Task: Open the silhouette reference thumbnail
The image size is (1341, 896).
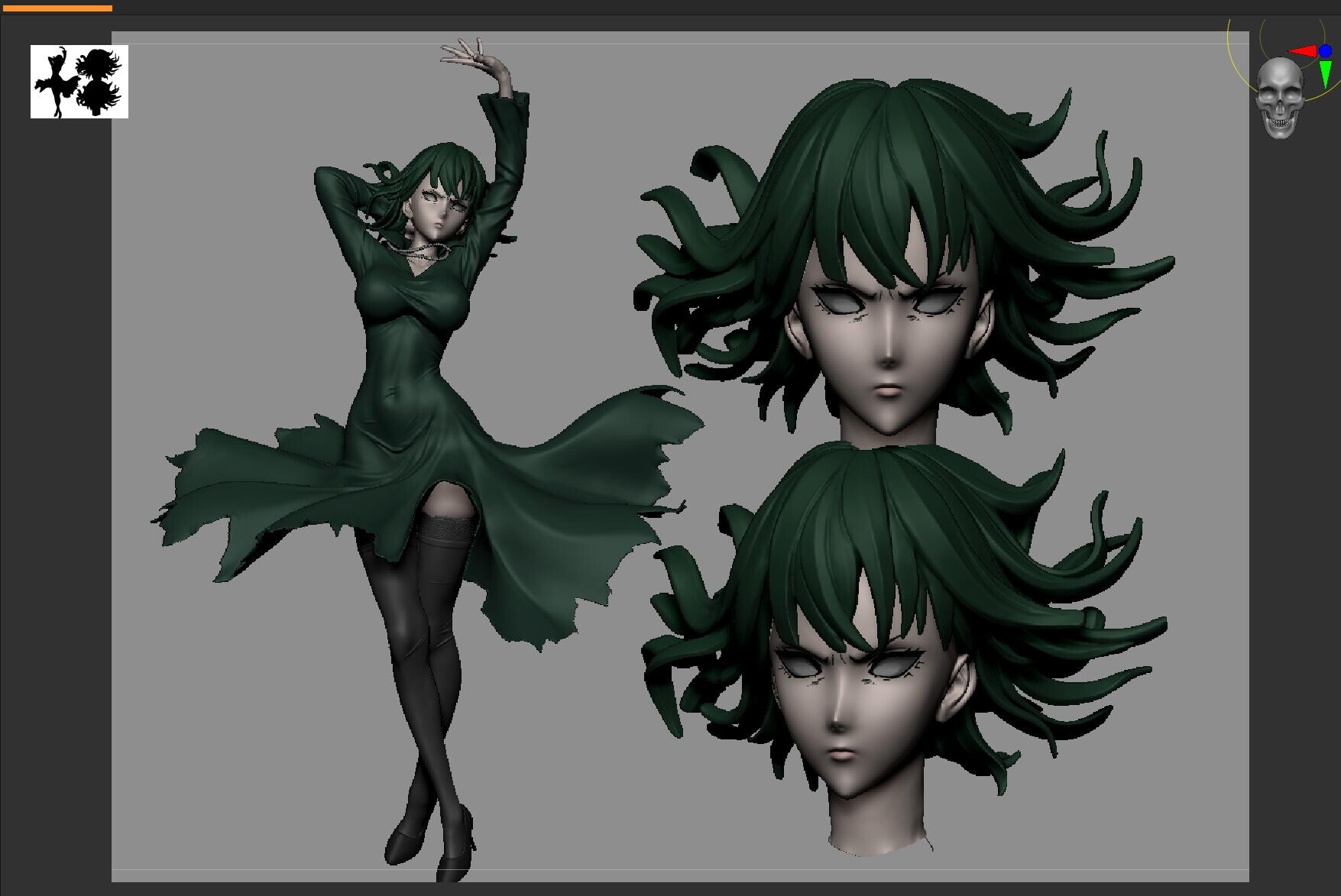Action: [x=79, y=82]
